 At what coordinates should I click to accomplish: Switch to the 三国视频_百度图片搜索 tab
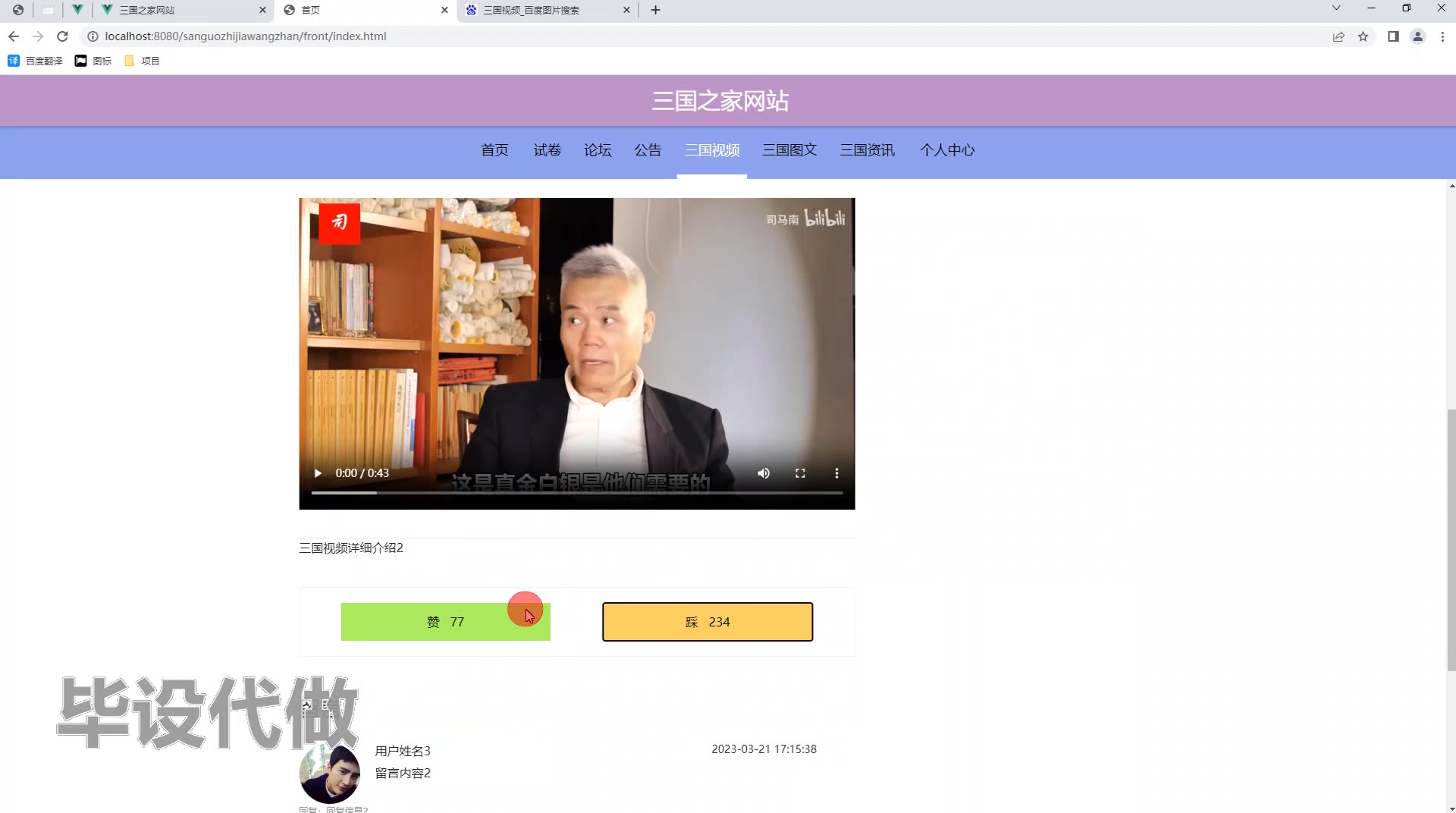click(x=548, y=10)
